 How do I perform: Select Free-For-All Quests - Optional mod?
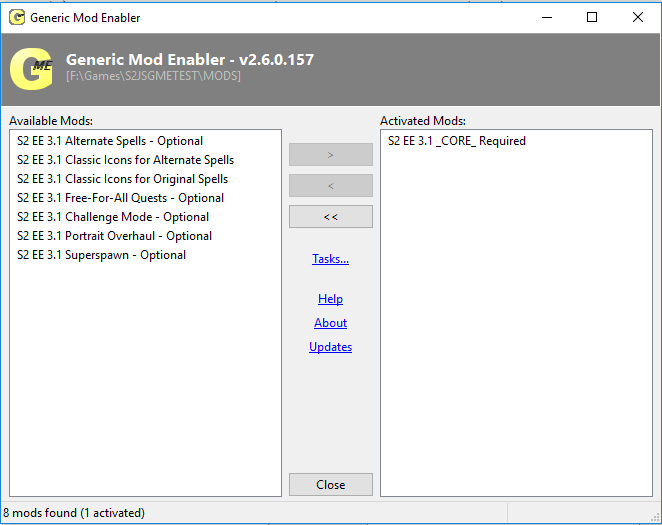[120, 198]
